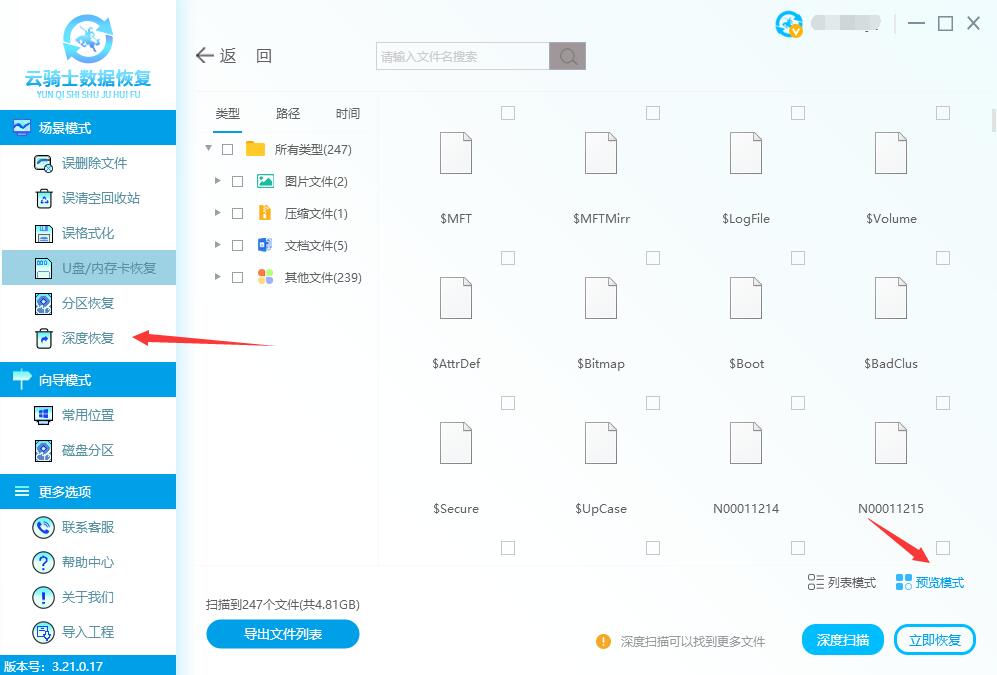The width and height of the screenshot is (997, 675).
Task: Expand the 图片文件 tree node
Action: coord(217,181)
